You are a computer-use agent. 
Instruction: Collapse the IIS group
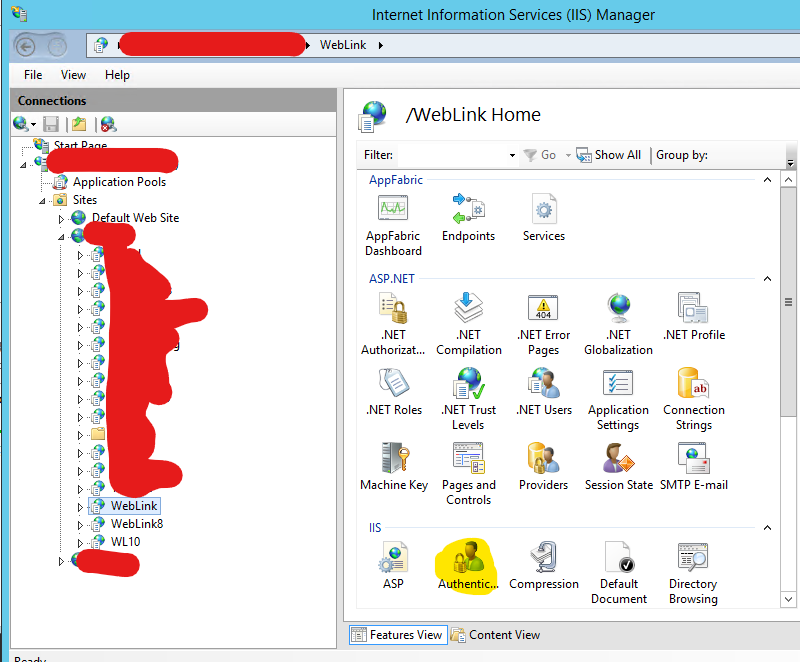point(767,527)
